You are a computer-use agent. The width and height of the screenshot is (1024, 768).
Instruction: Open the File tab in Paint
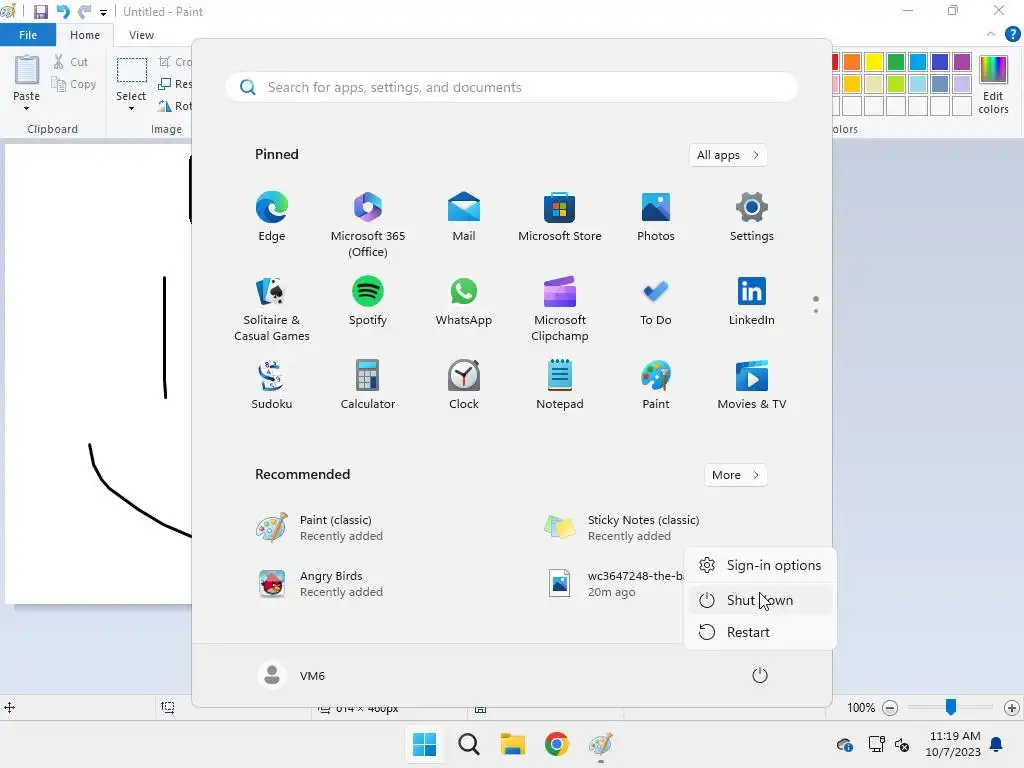coord(28,35)
